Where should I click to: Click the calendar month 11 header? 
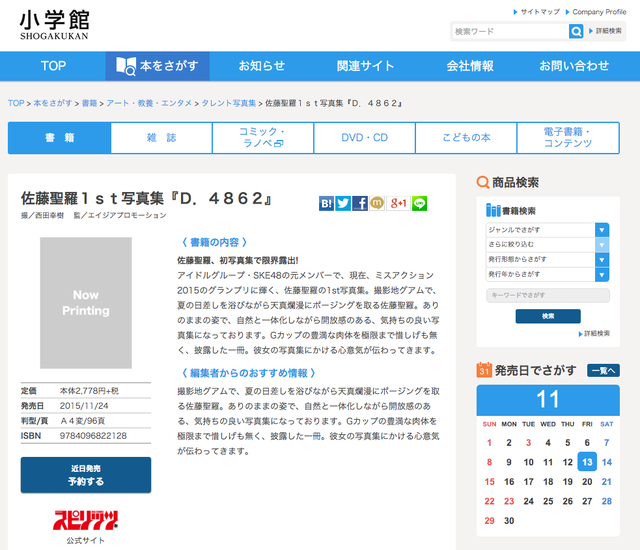[548, 400]
